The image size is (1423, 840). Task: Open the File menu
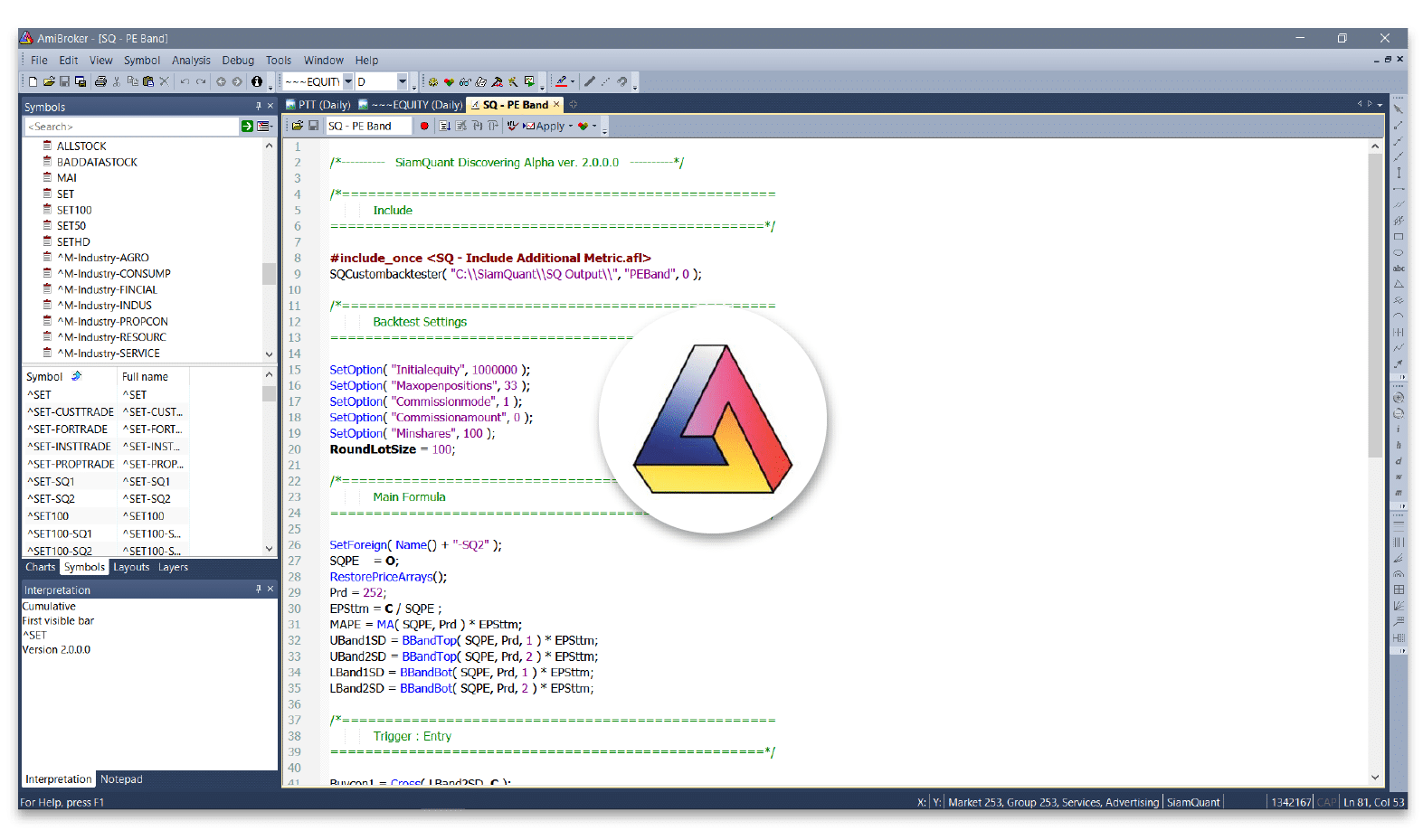tap(39, 61)
